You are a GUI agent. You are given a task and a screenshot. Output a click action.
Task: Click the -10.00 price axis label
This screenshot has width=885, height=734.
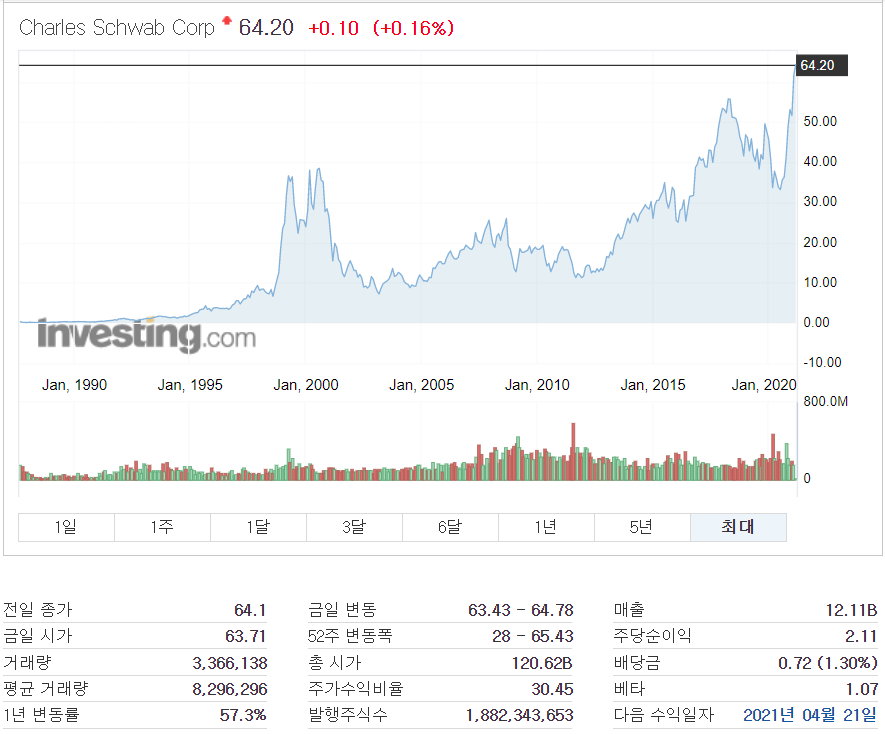pyautogui.click(x=822, y=362)
